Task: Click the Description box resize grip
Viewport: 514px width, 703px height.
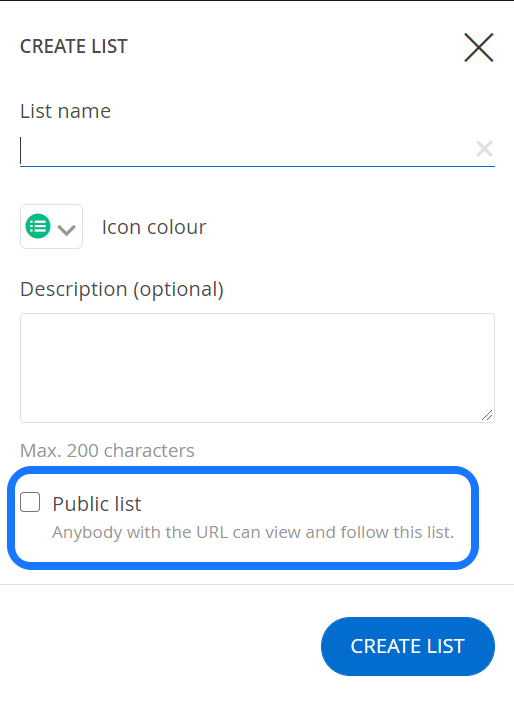Action: [x=487, y=415]
